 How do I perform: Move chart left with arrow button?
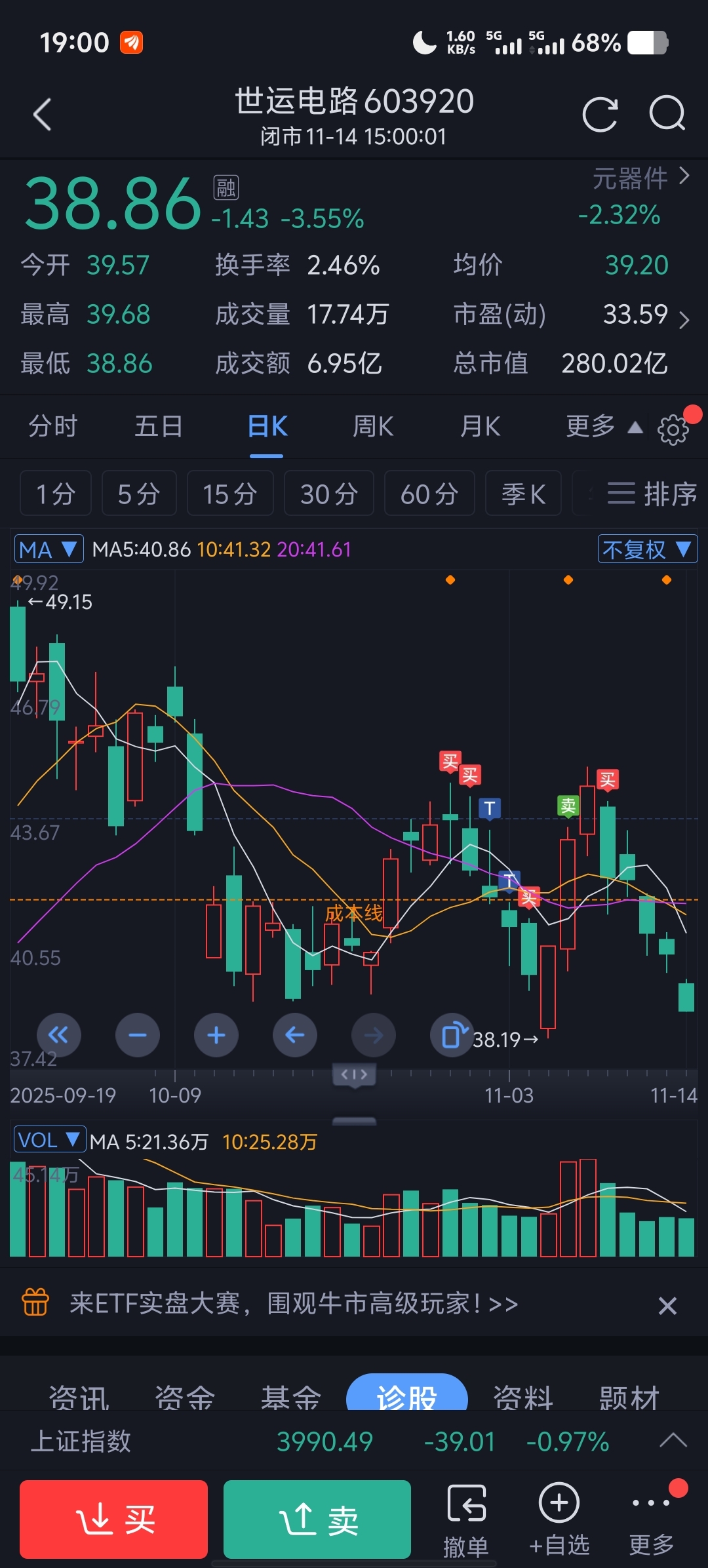(x=295, y=1035)
